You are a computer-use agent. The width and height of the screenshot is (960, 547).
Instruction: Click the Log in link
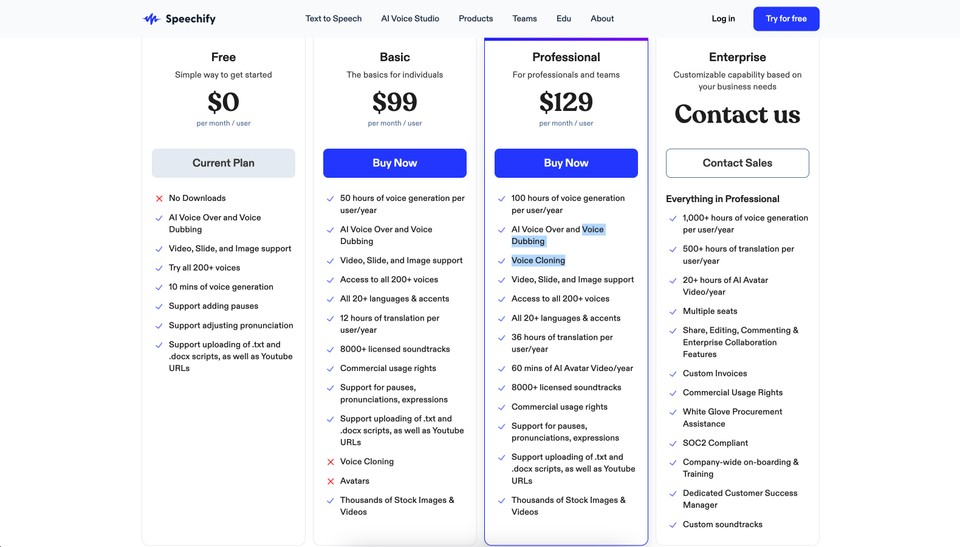point(723,19)
